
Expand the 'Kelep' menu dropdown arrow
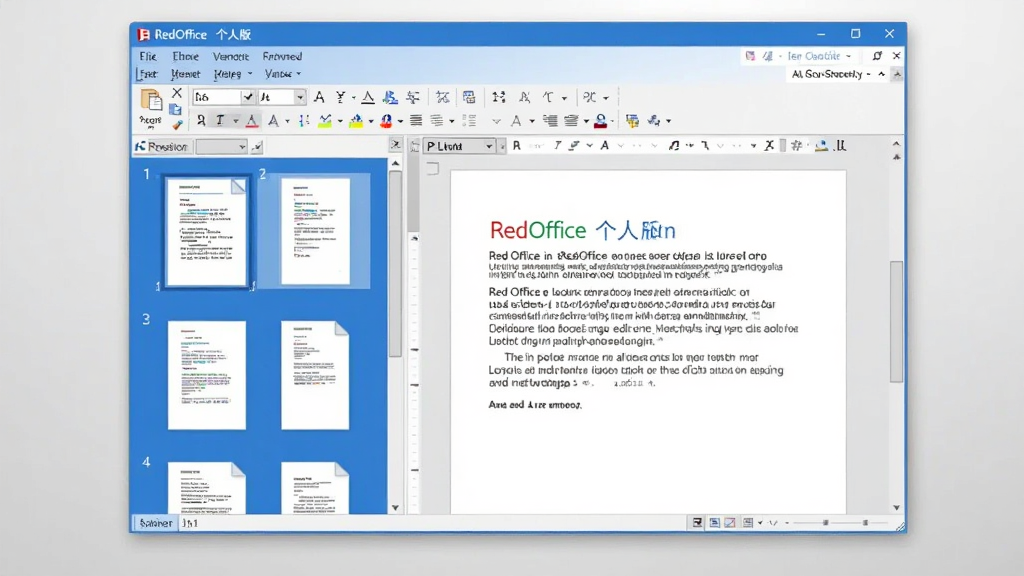point(249,74)
